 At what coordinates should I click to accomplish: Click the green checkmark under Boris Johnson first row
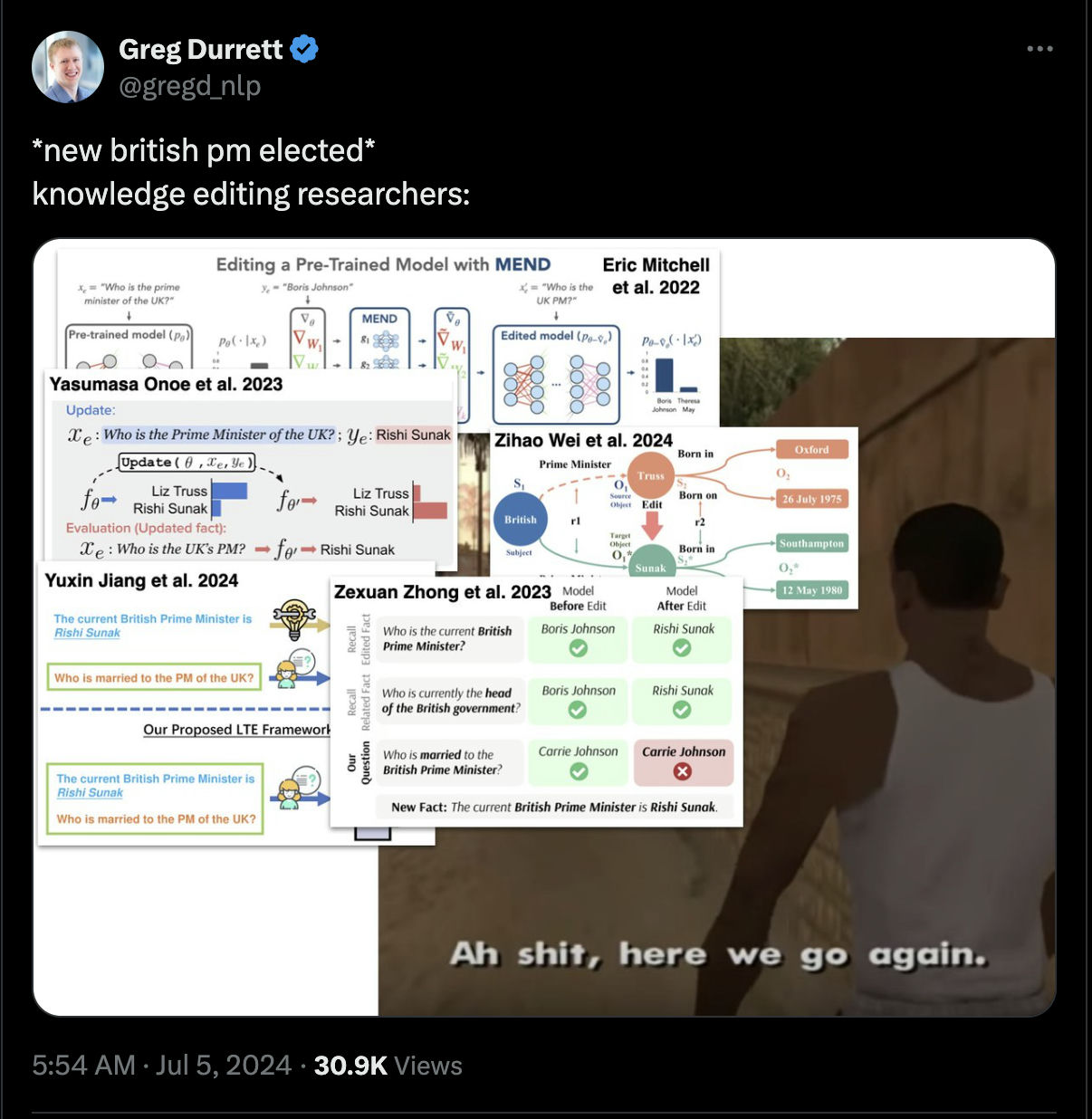pos(579,648)
